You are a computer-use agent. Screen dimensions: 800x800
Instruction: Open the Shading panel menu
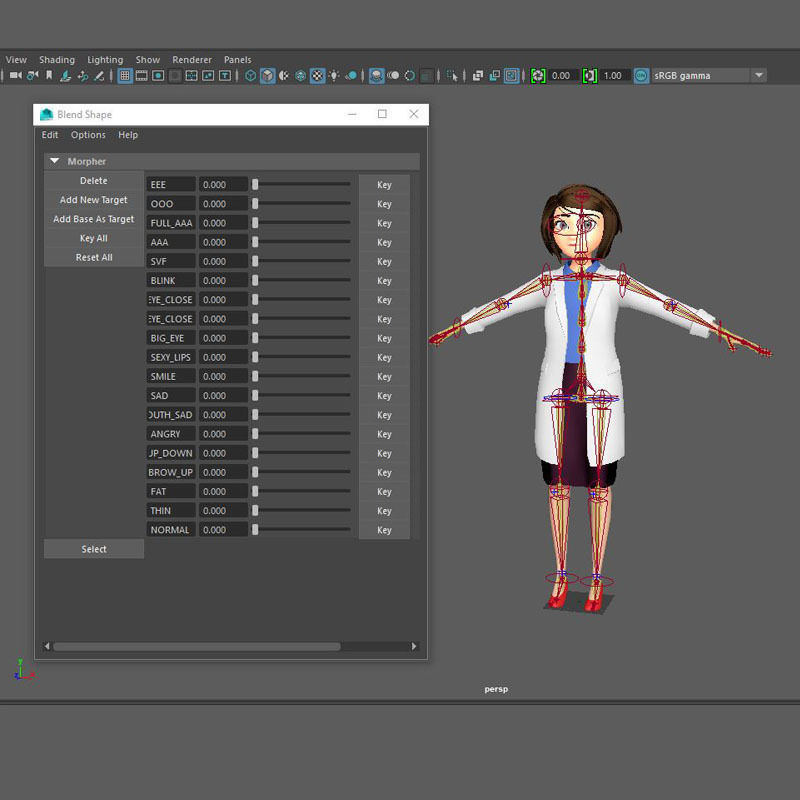[57, 60]
